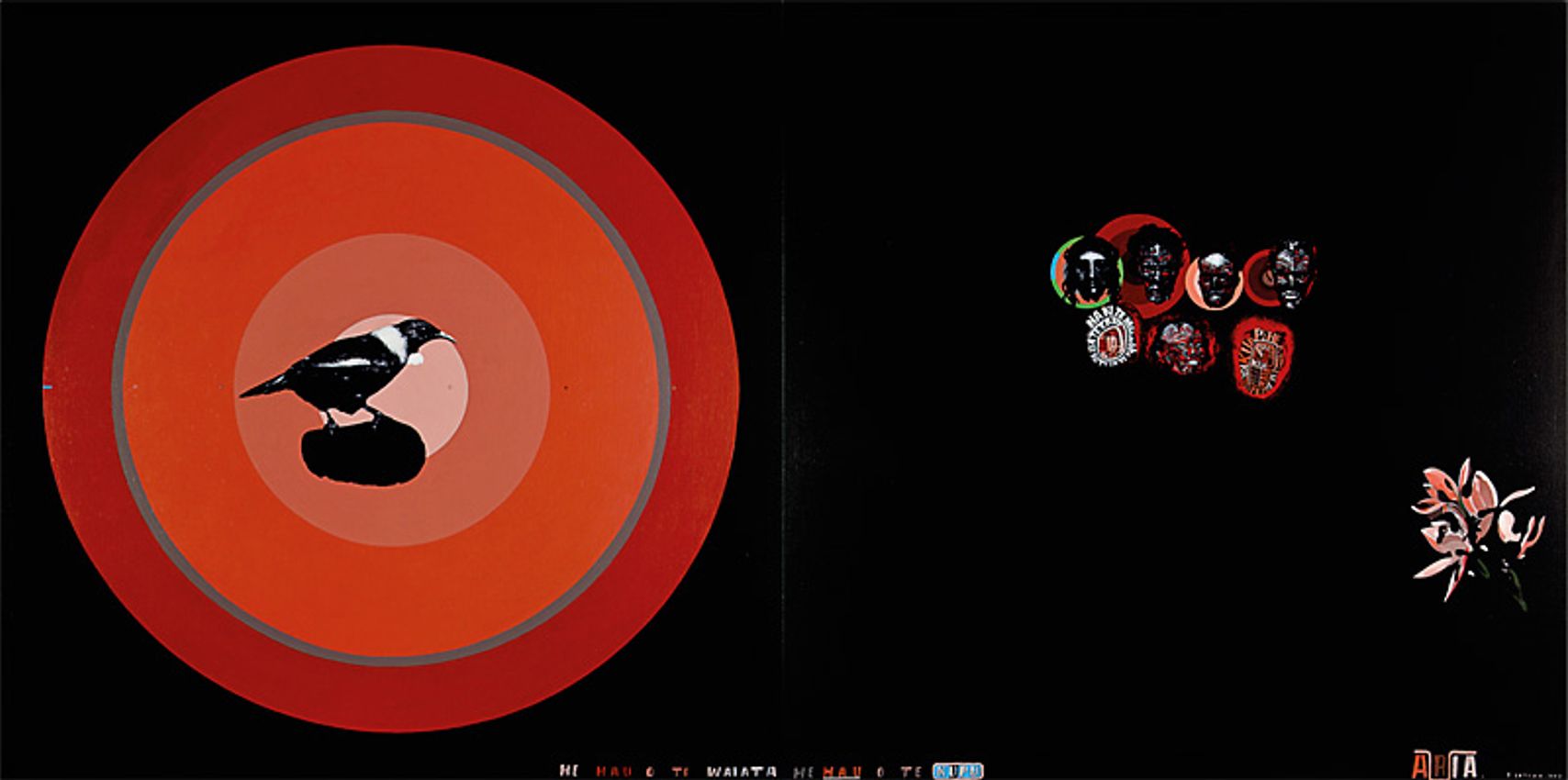The height and width of the screenshot is (780, 1568).
Task: Click the word "WAIATA" in the bottom inscription
Action: (742, 772)
